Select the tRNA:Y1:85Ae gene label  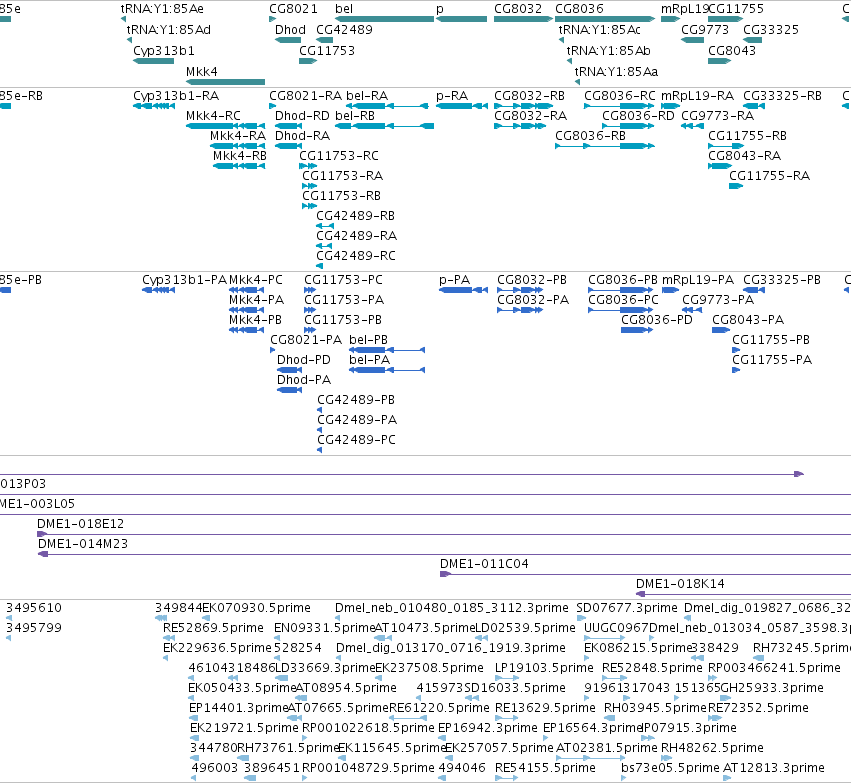(162, 9)
